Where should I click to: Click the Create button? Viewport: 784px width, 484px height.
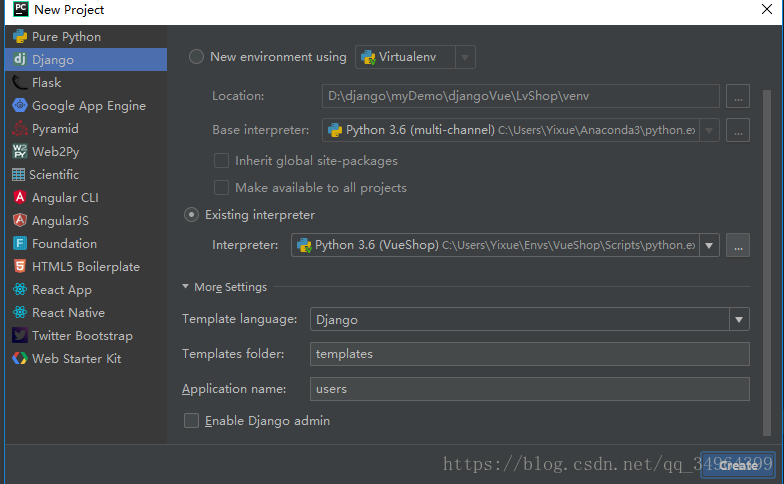(x=738, y=465)
